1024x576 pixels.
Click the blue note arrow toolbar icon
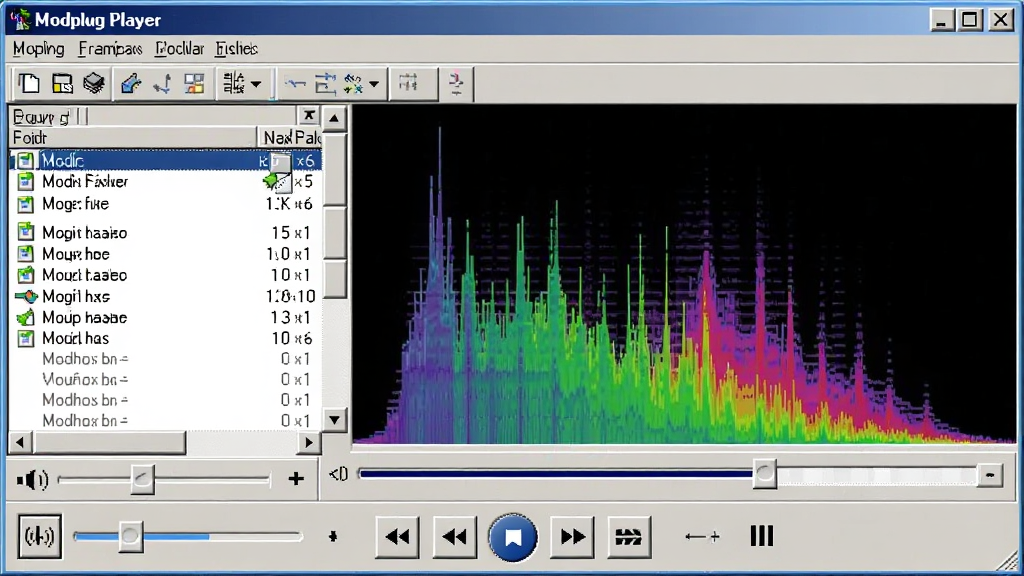[162, 84]
